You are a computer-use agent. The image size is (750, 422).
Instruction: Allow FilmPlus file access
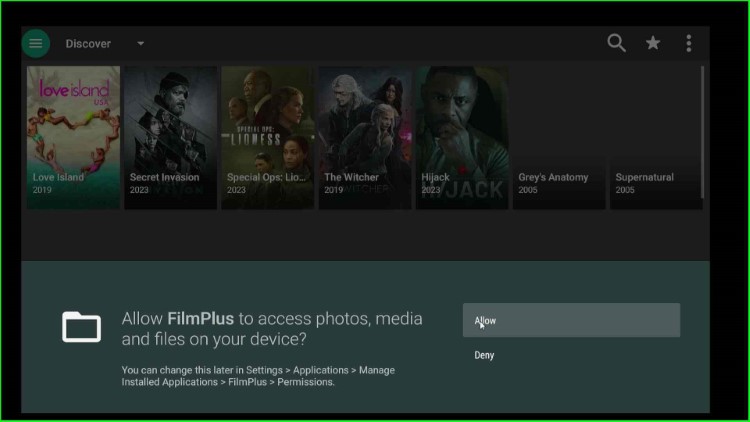pos(571,320)
